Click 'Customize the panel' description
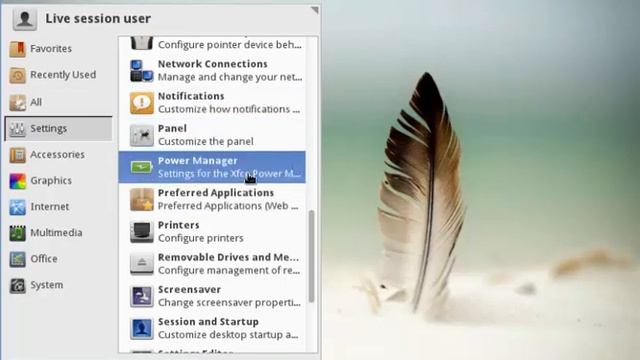640x360 pixels. point(206,142)
